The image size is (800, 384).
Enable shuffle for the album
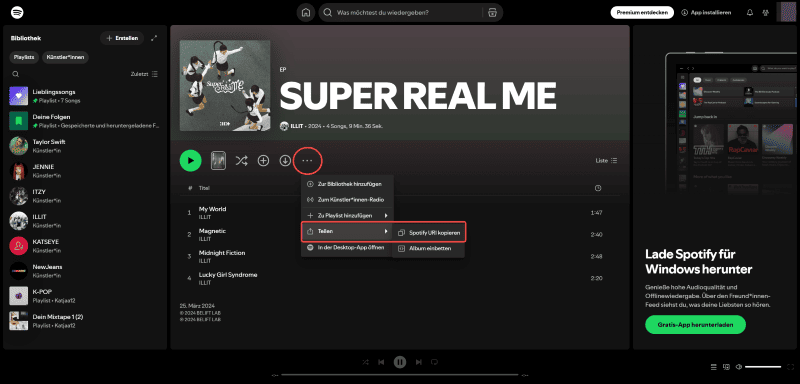241,161
